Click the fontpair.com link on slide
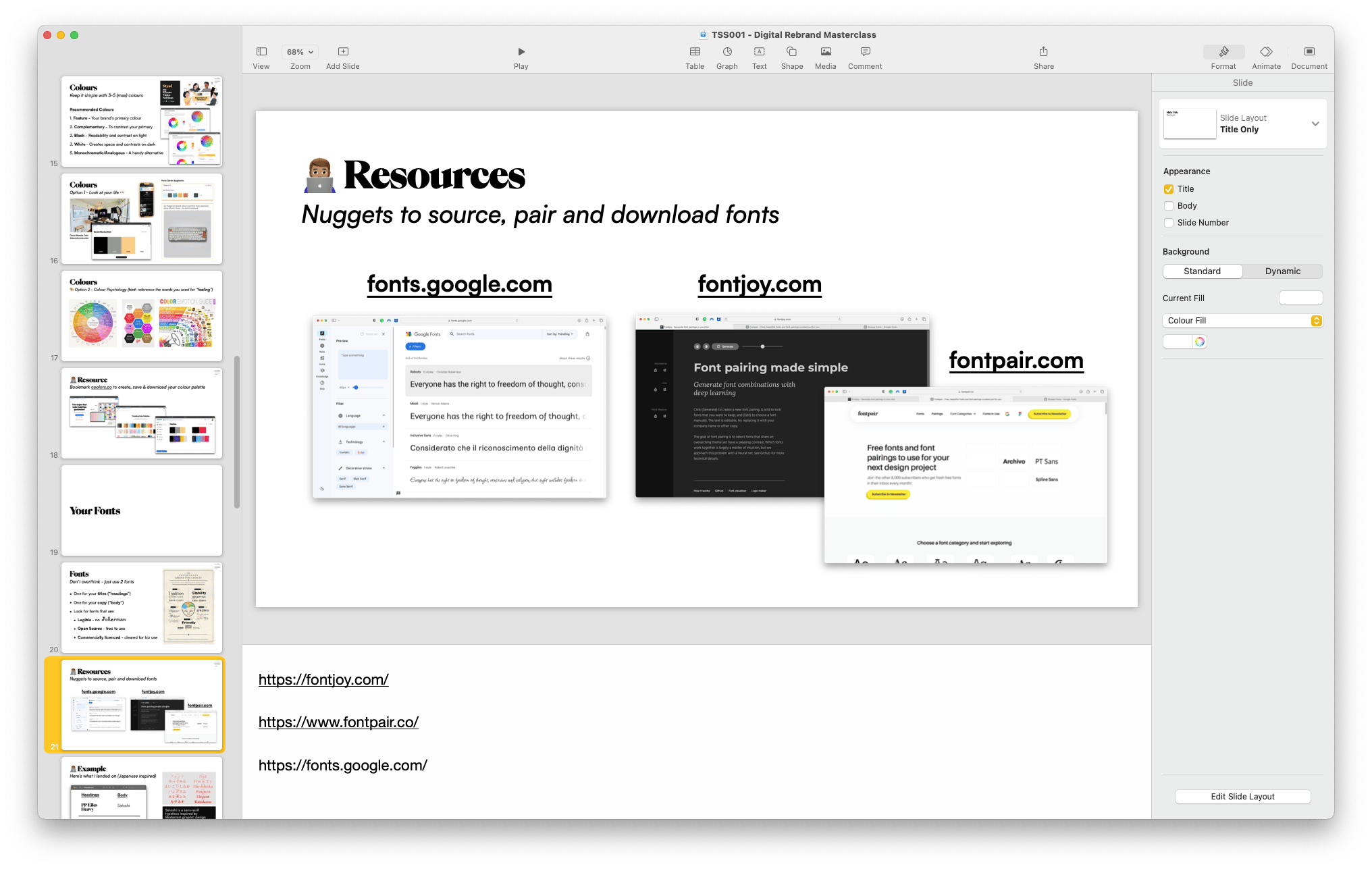Image resolution: width=1372 pixels, height=869 pixels. (x=1016, y=361)
